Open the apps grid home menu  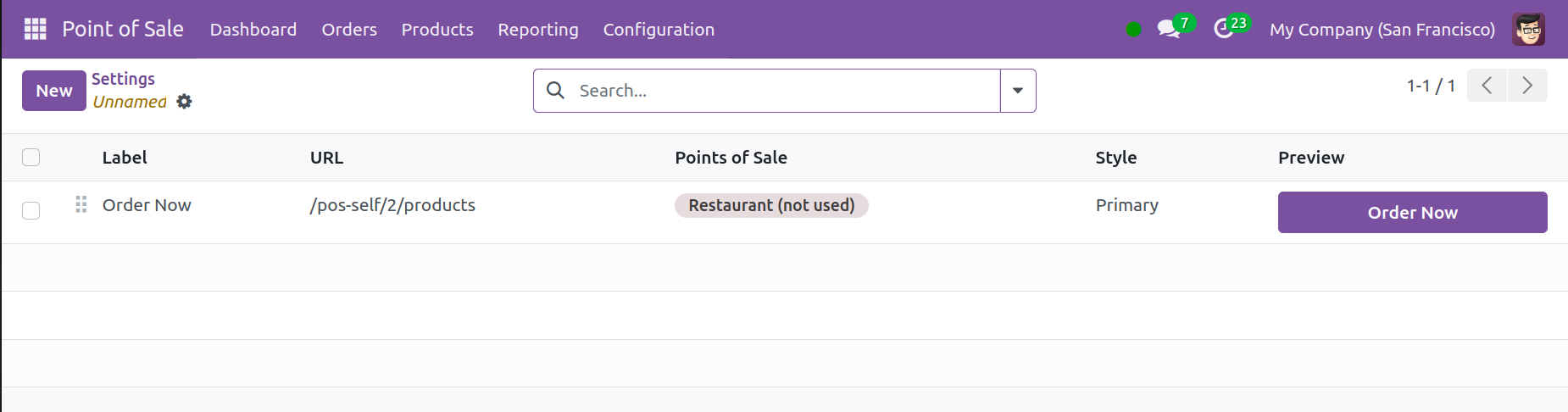click(35, 29)
